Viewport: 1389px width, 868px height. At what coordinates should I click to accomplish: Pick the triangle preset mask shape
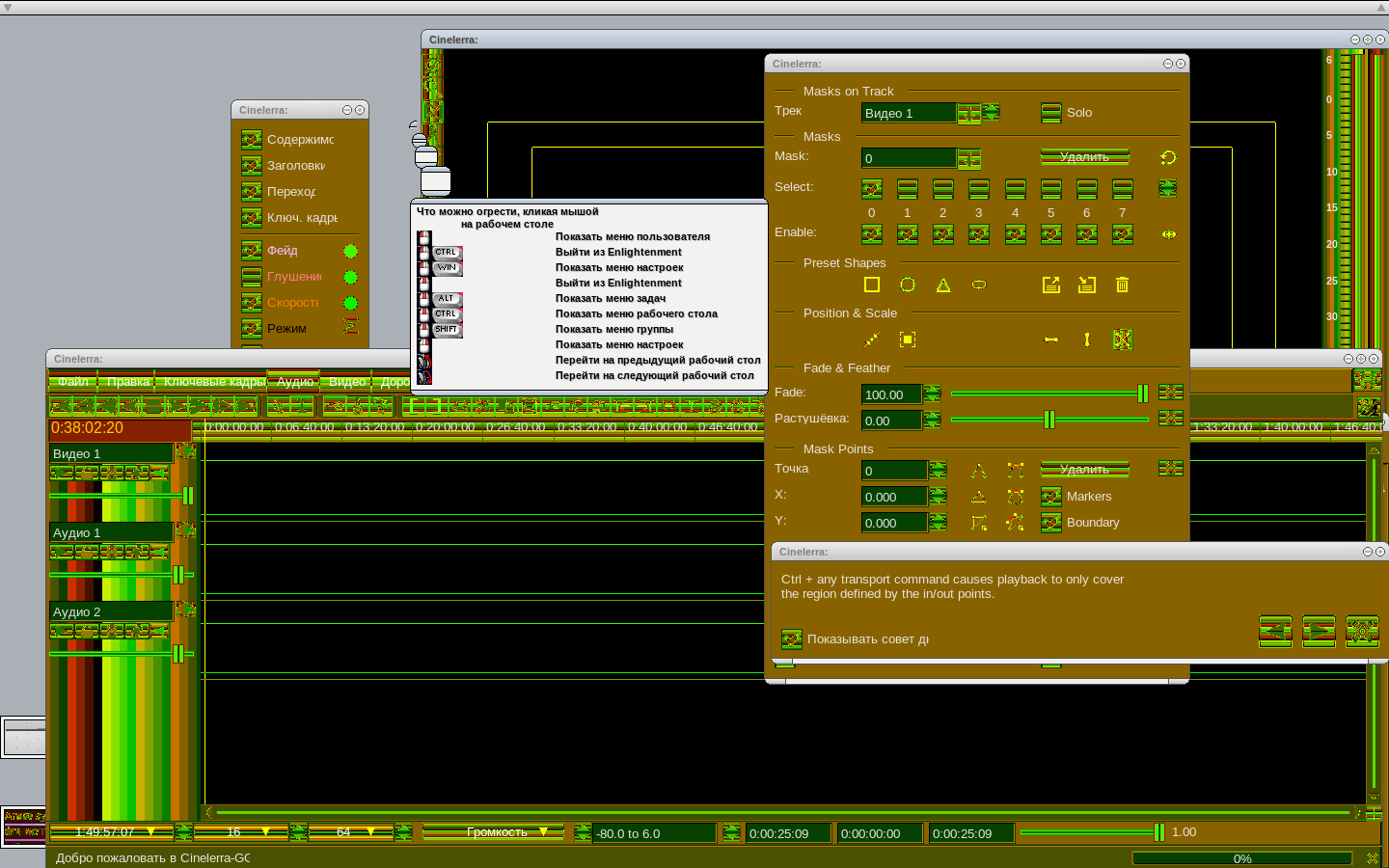click(x=943, y=285)
